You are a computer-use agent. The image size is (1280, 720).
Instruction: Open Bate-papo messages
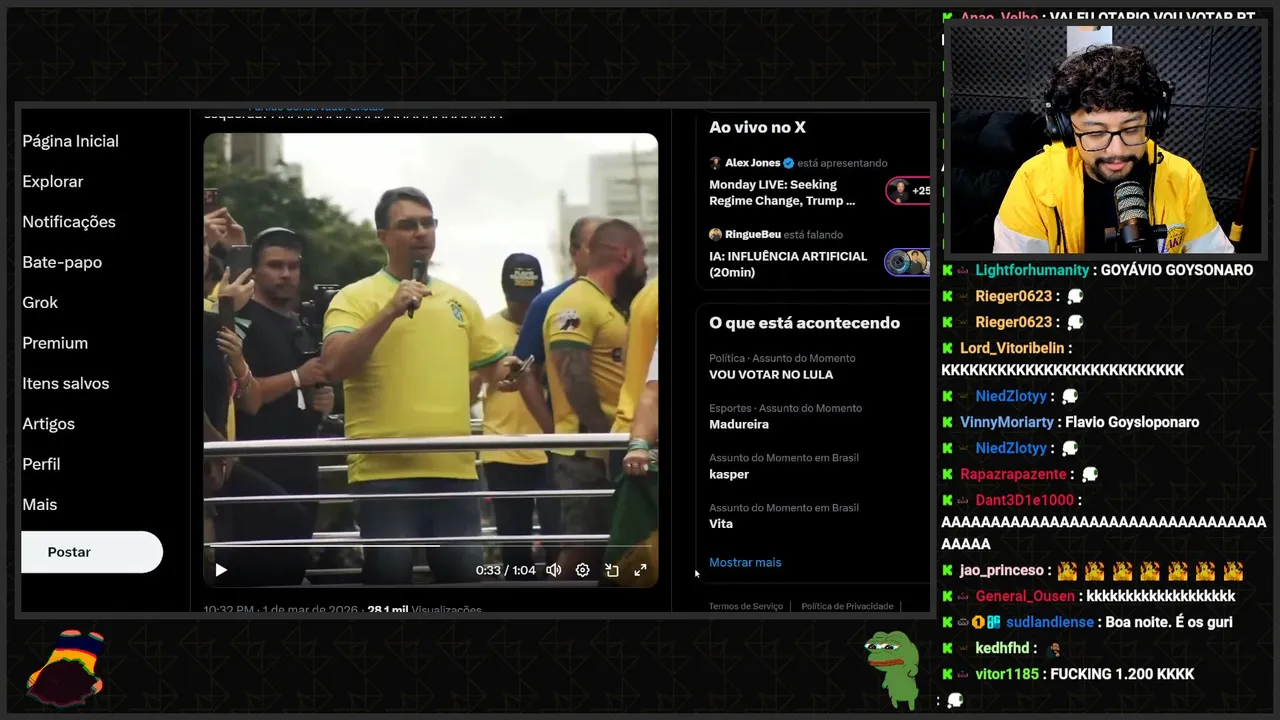pos(62,262)
